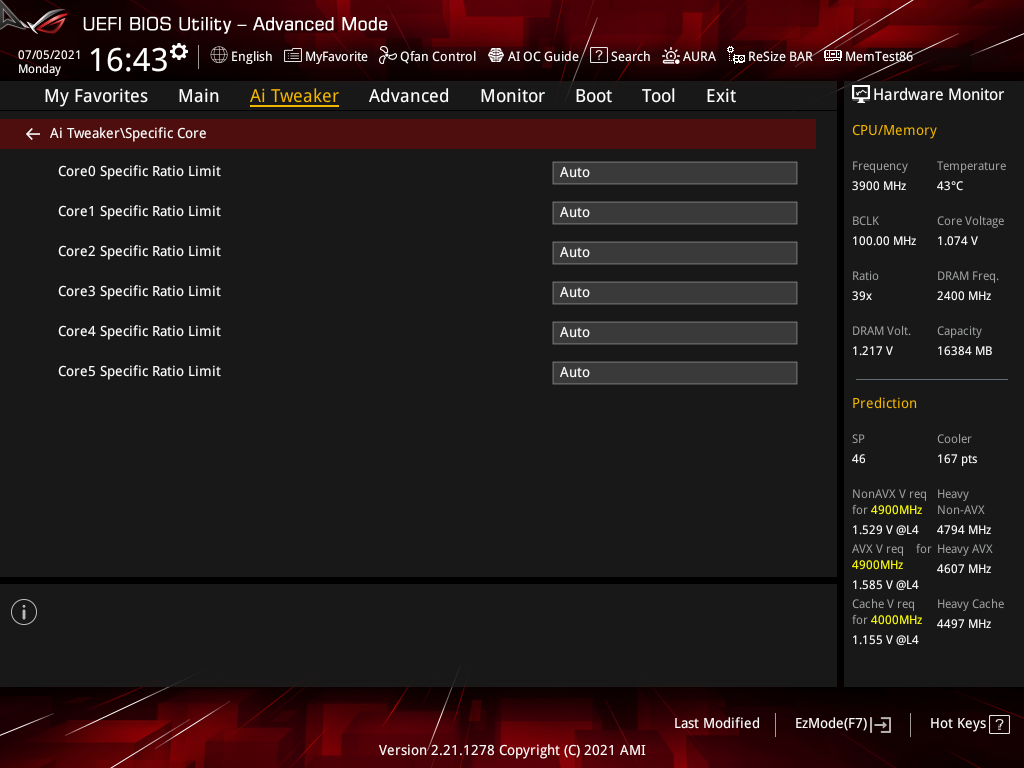Select Core2 Specific Ratio Limit label

(x=139, y=251)
